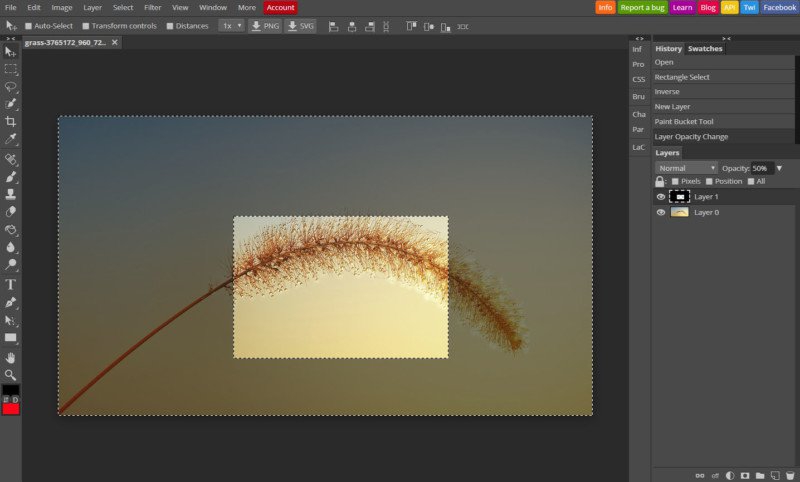
Task: Open the Normal blend mode dropdown
Action: click(685, 168)
